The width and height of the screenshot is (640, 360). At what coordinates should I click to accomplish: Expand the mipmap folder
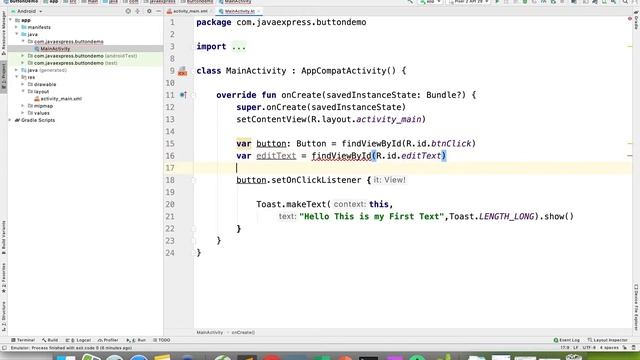(23, 106)
